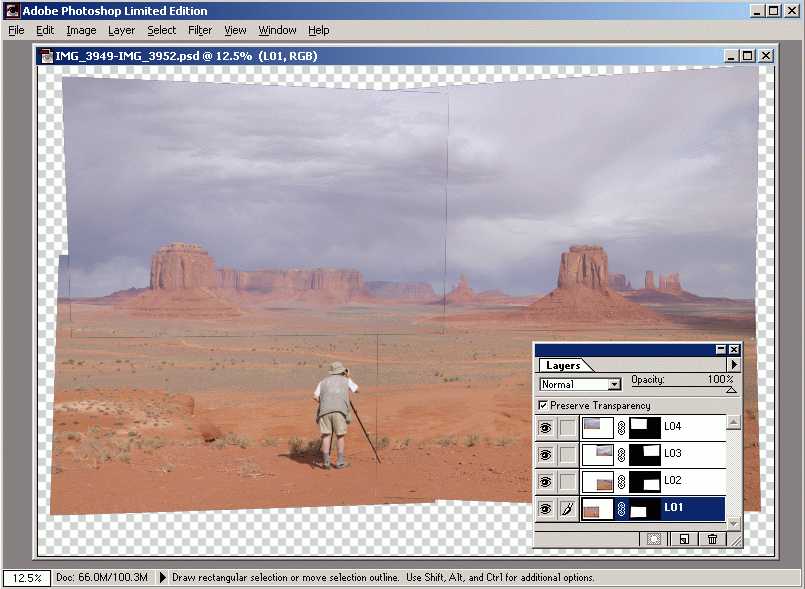
Task: Close the Layers palette
Action: click(734, 350)
